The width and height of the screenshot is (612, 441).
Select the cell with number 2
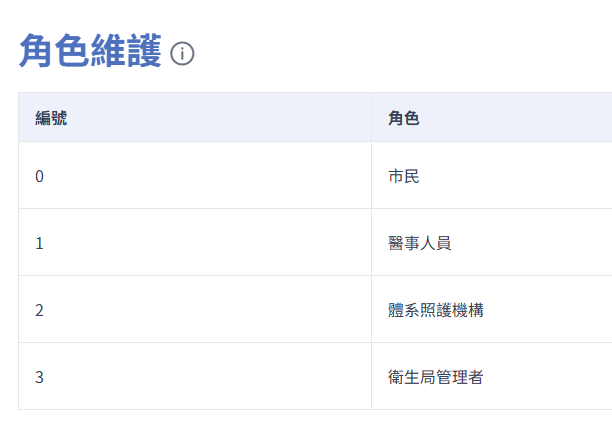pos(40,310)
